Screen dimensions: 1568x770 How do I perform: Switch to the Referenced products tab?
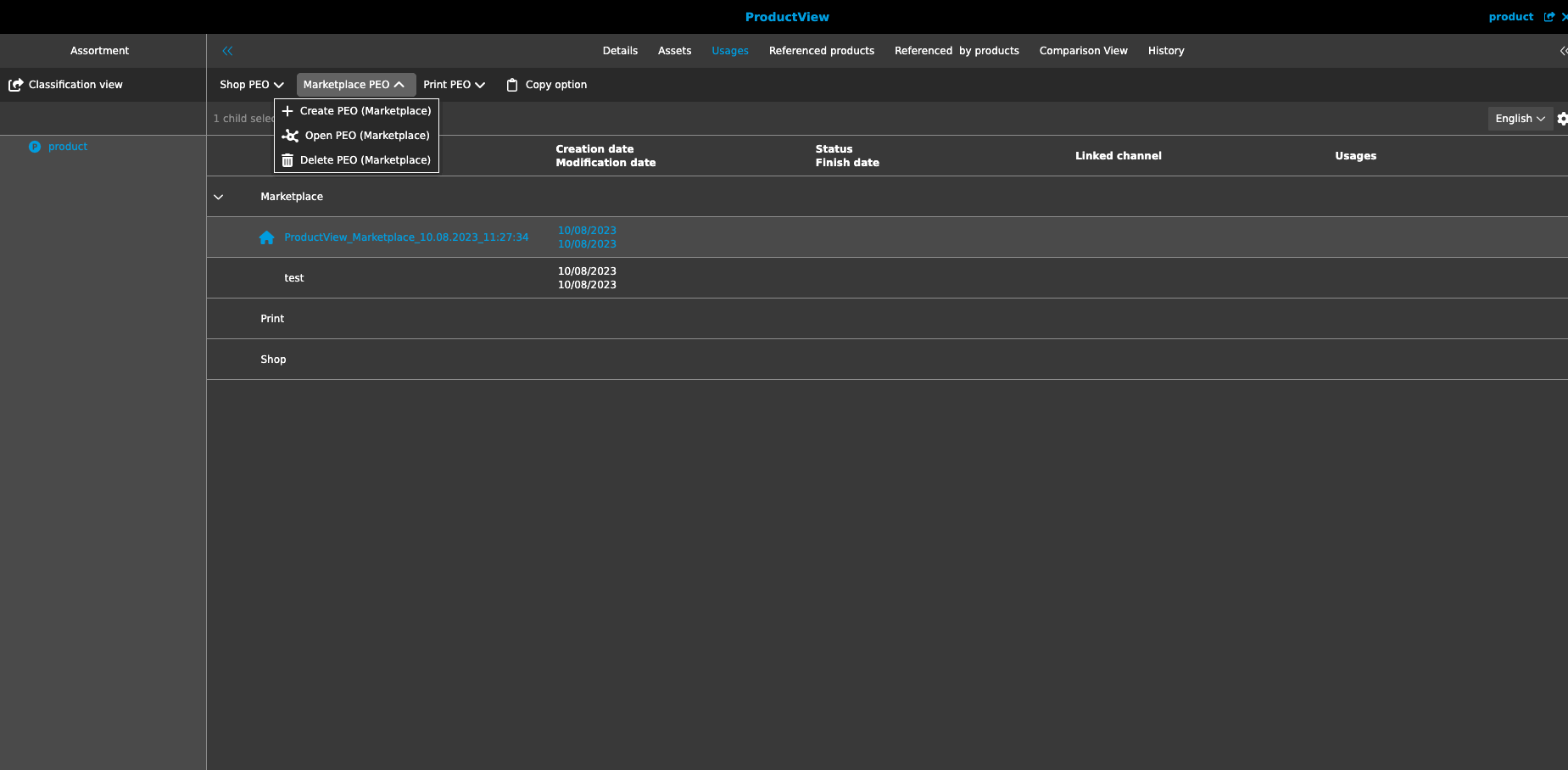coord(821,51)
